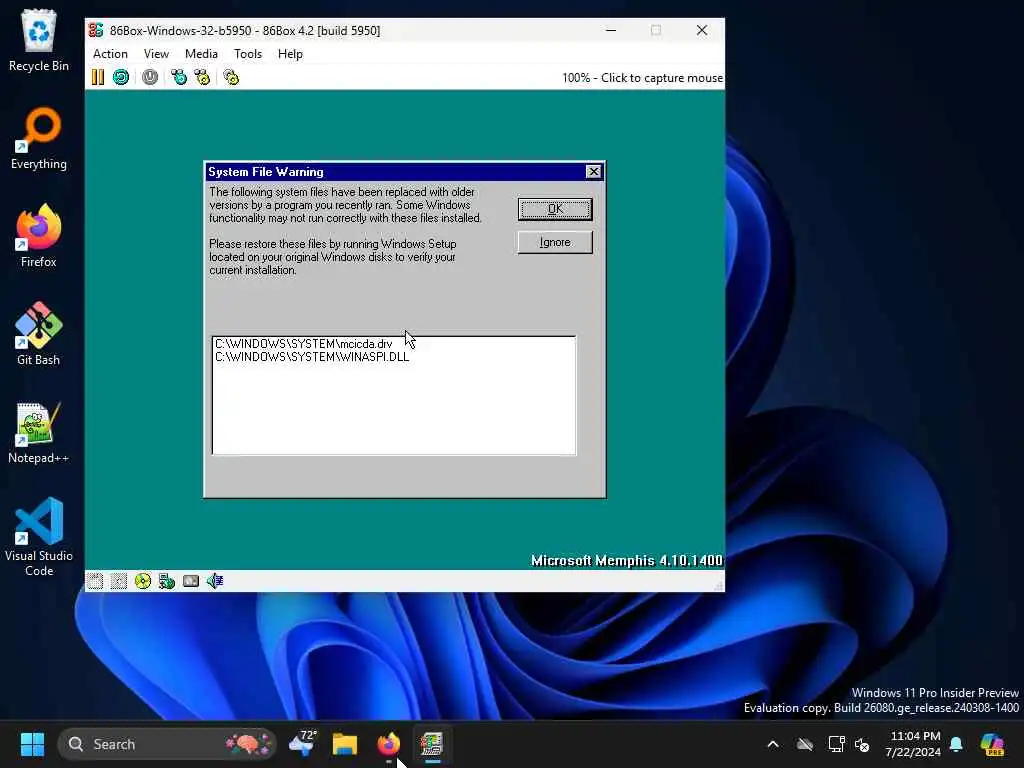Click the 86Box taskbar icon
Screen dimensions: 1024x768
[x=432, y=744]
